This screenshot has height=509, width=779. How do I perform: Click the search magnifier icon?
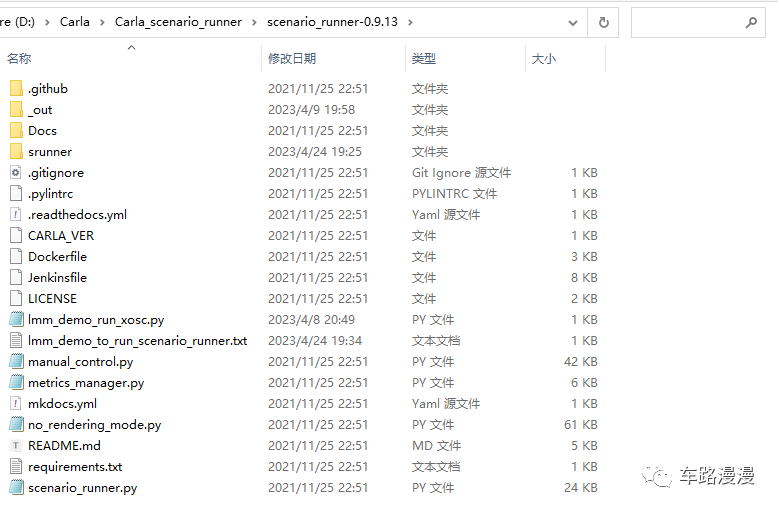[751, 22]
